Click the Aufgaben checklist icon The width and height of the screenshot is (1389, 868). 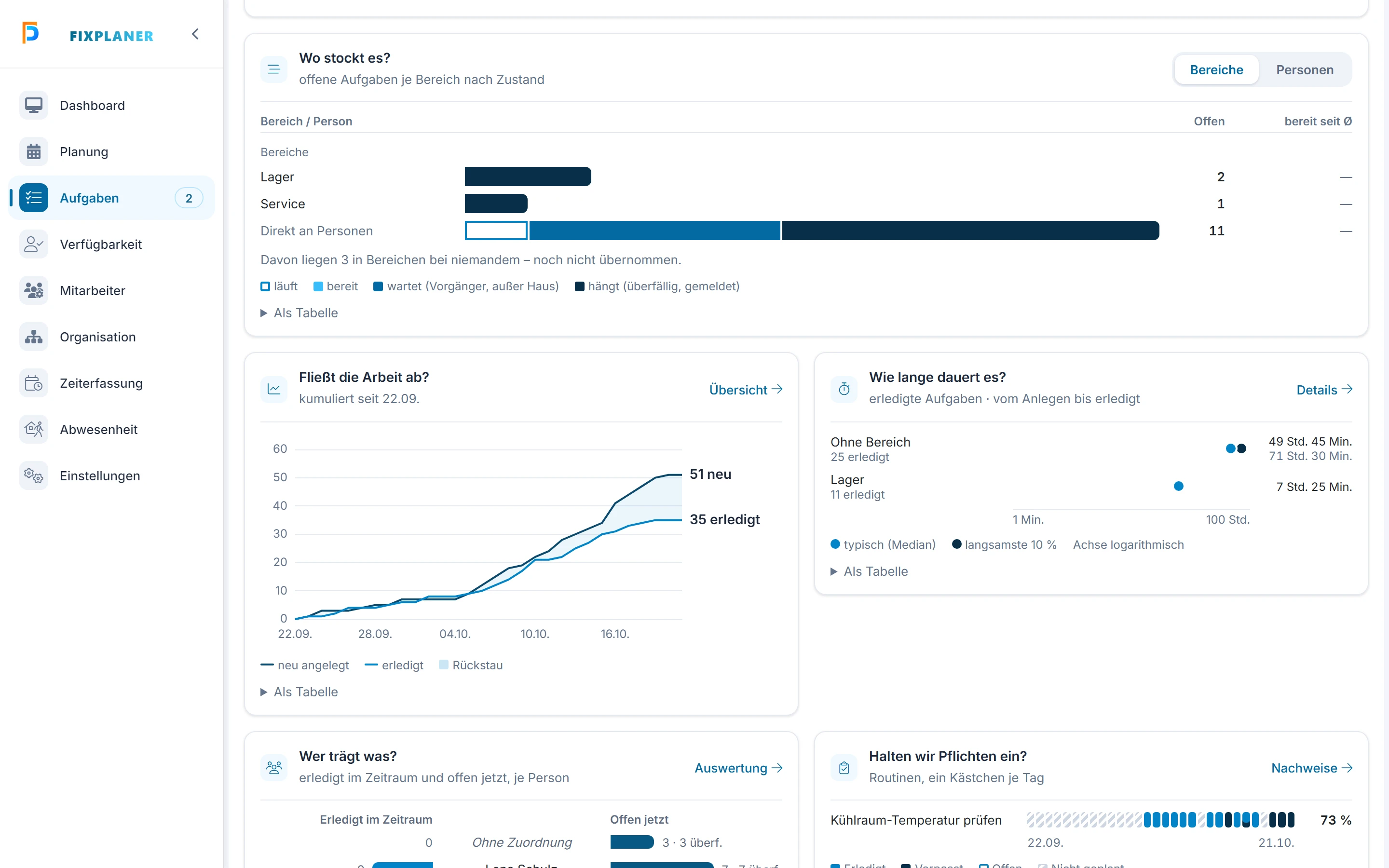[x=33, y=198]
